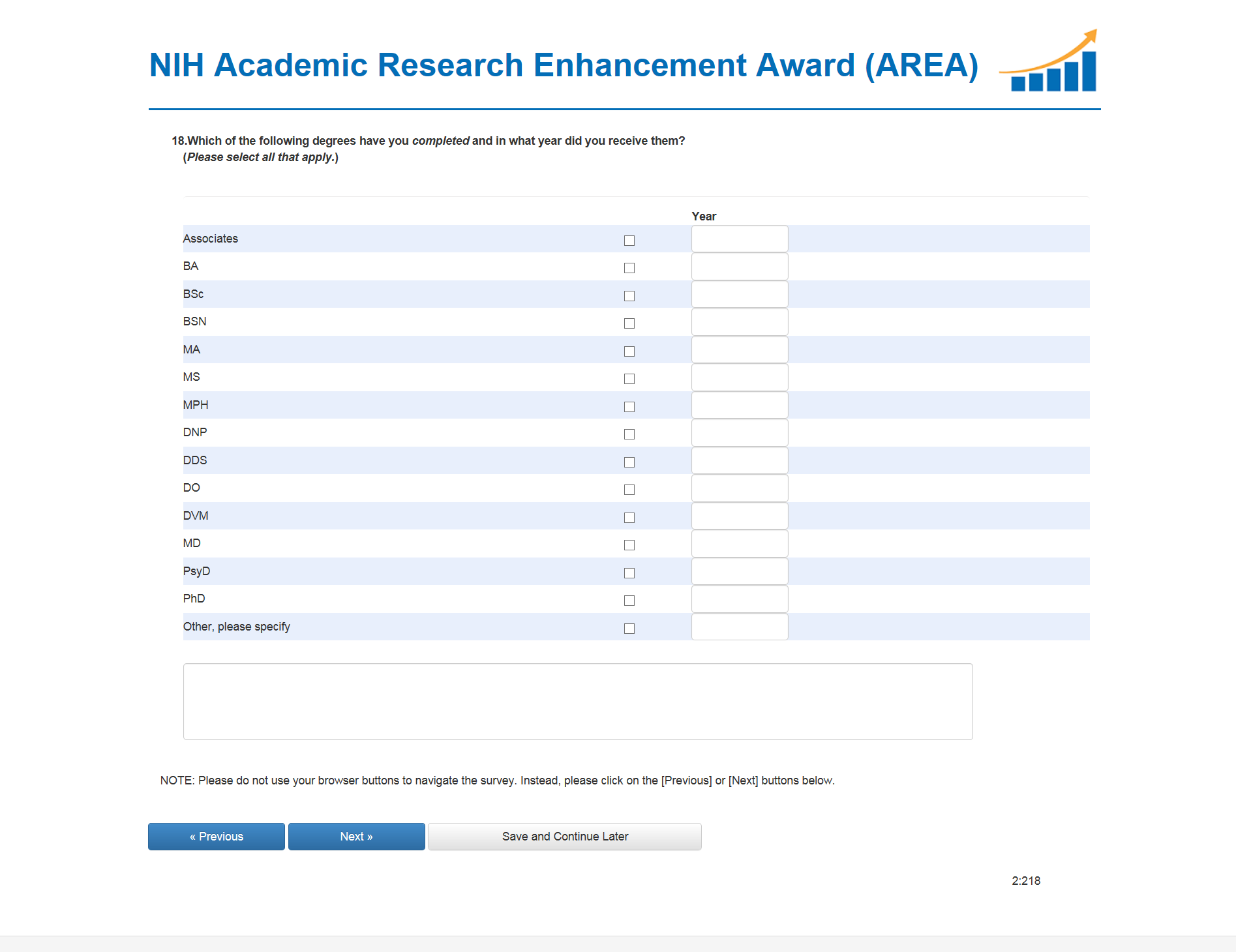Enable the BSN degree checkbox
The image size is (1236, 952).
click(x=629, y=323)
